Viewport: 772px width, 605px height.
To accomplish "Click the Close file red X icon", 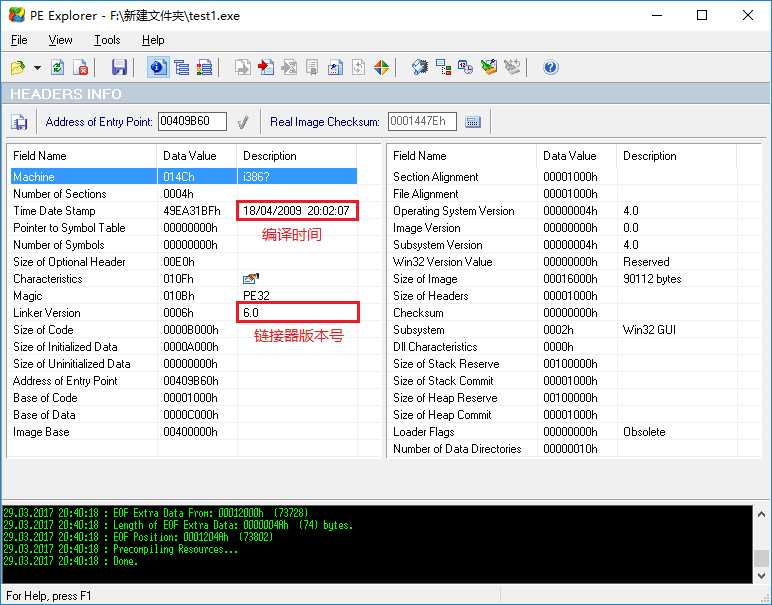I will pos(80,67).
